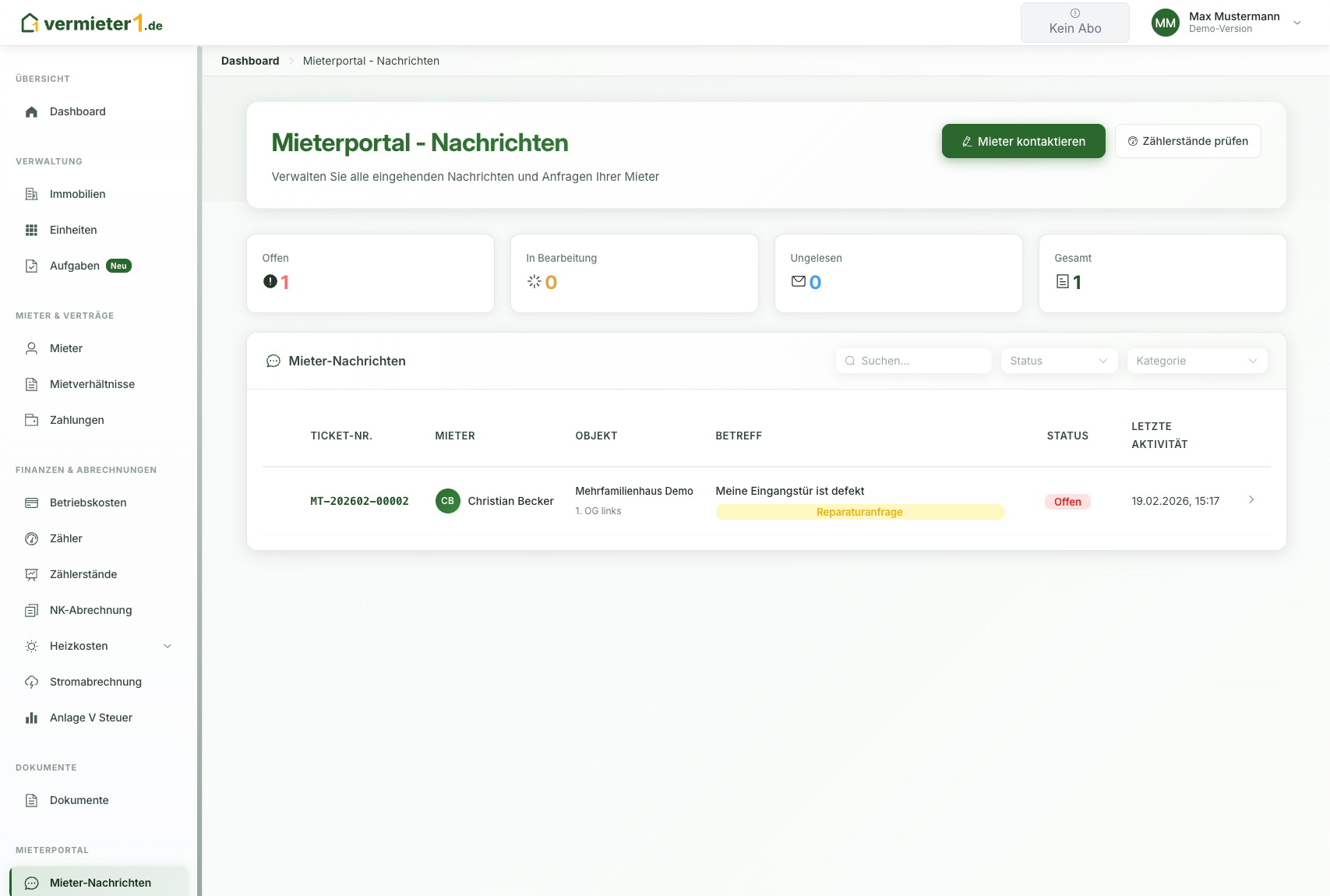Expand the Status filter dropdown
The height and width of the screenshot is (896, 1330).
(x=1058, y=360)
